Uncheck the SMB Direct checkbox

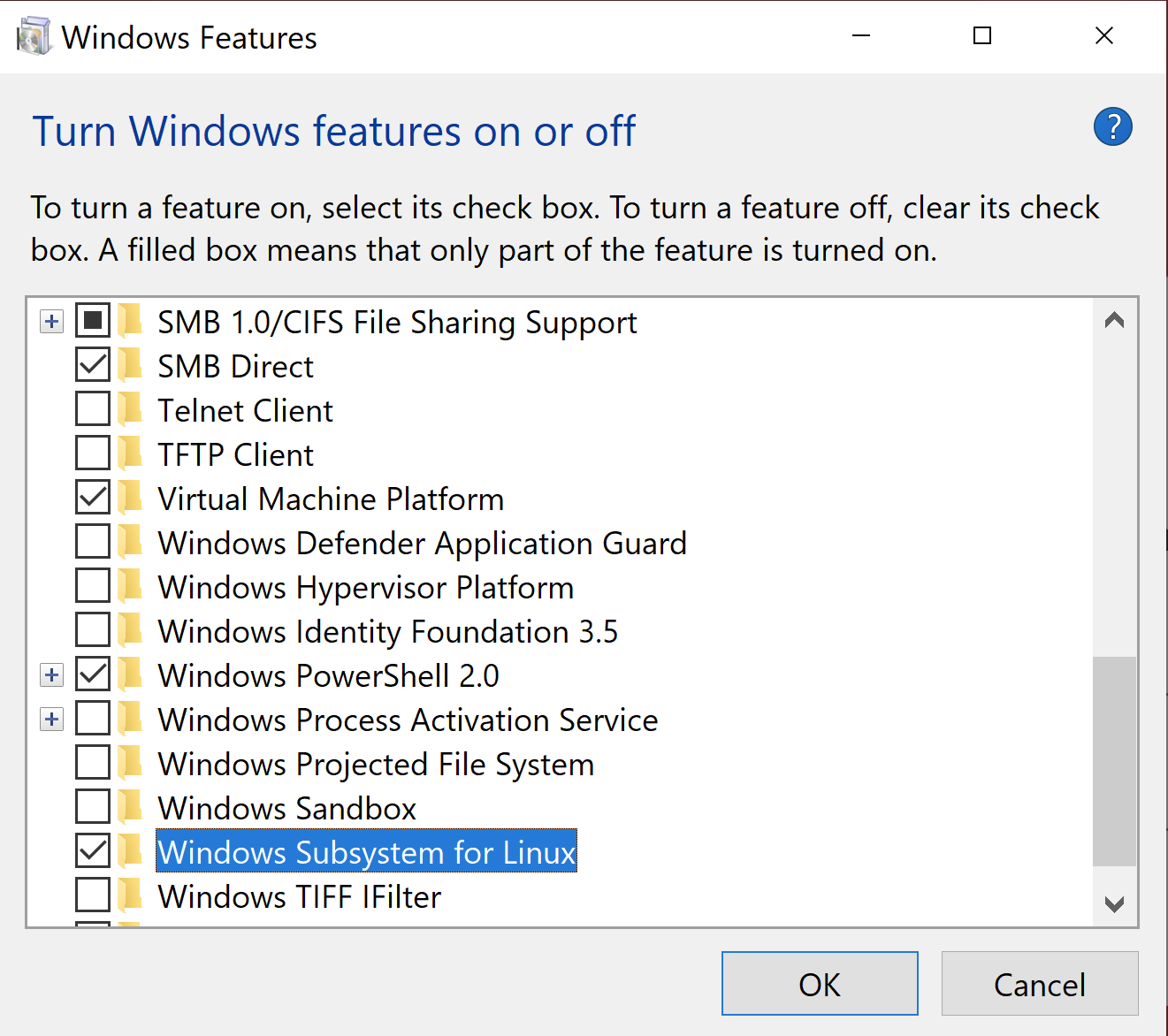click(x=93, y=365)
